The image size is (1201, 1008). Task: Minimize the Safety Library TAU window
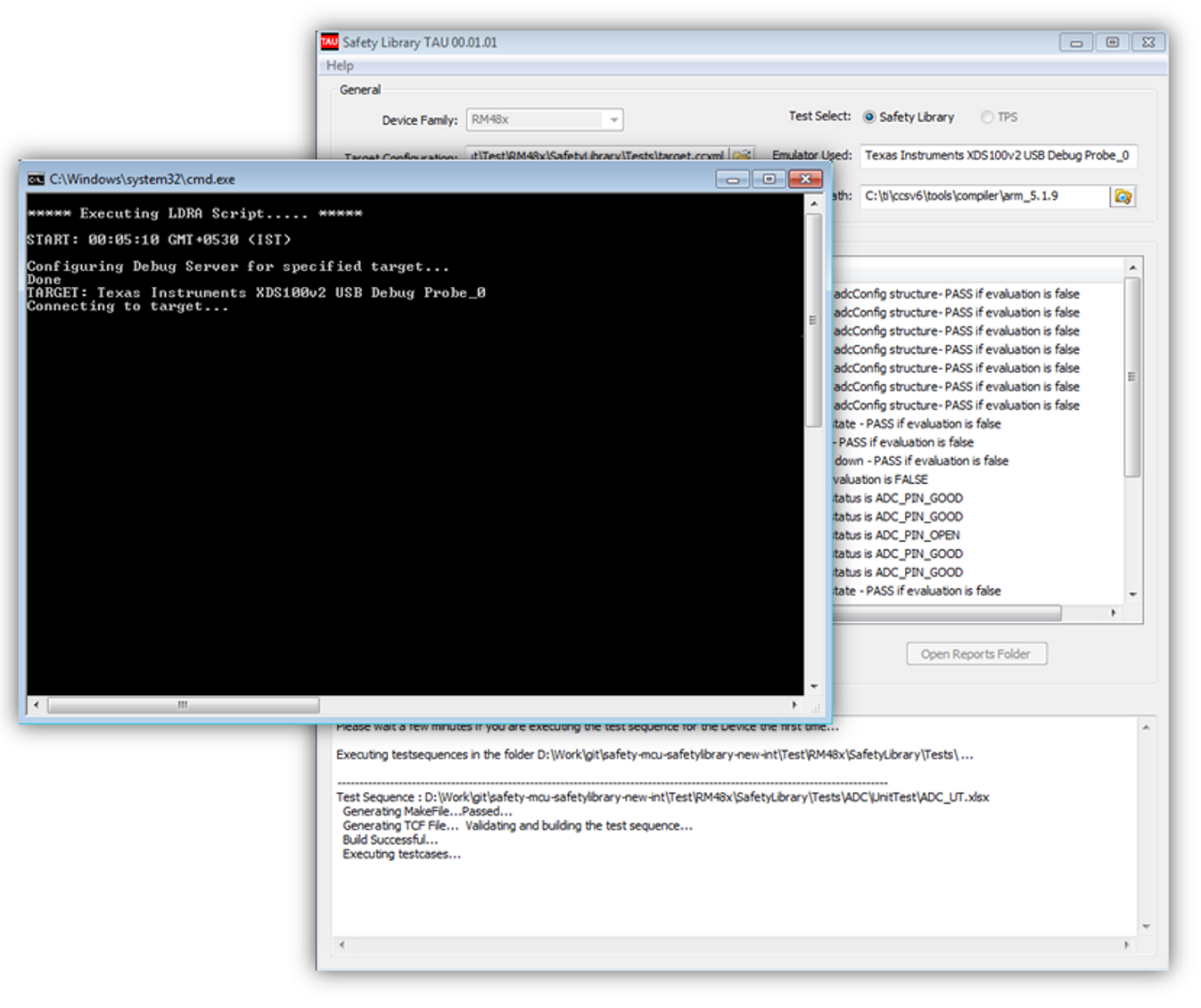pos(1076,42)
